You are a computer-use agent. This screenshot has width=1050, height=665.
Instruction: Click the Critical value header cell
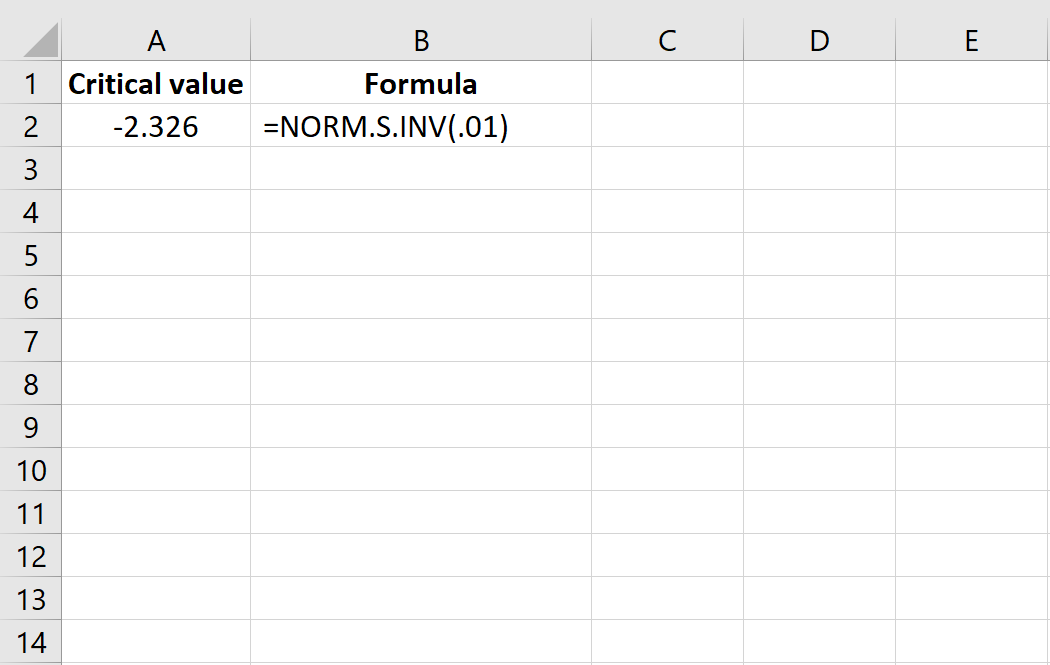pyautogui.click(x=156, y=84)
